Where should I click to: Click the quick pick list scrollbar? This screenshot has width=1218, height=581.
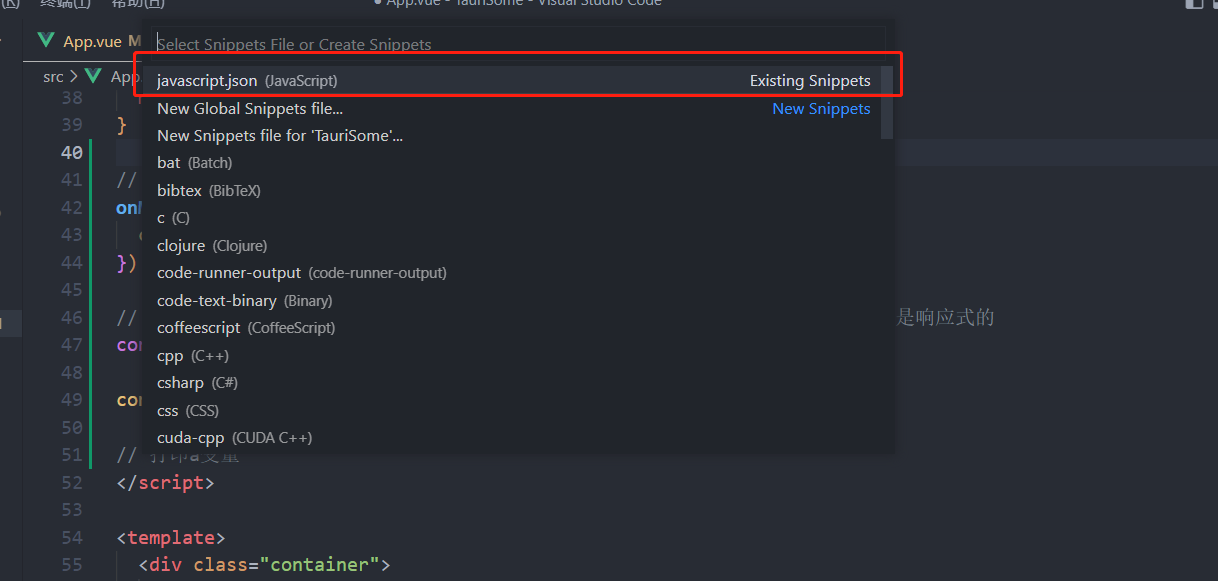[x=887, y=102]
